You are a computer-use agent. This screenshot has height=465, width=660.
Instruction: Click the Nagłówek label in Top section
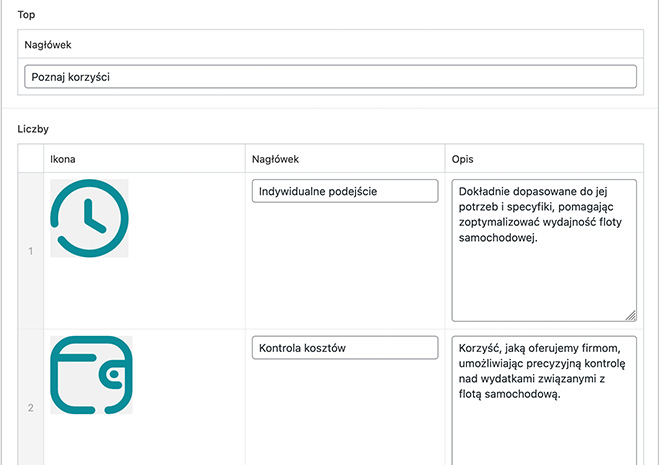[x=48, y=45]
